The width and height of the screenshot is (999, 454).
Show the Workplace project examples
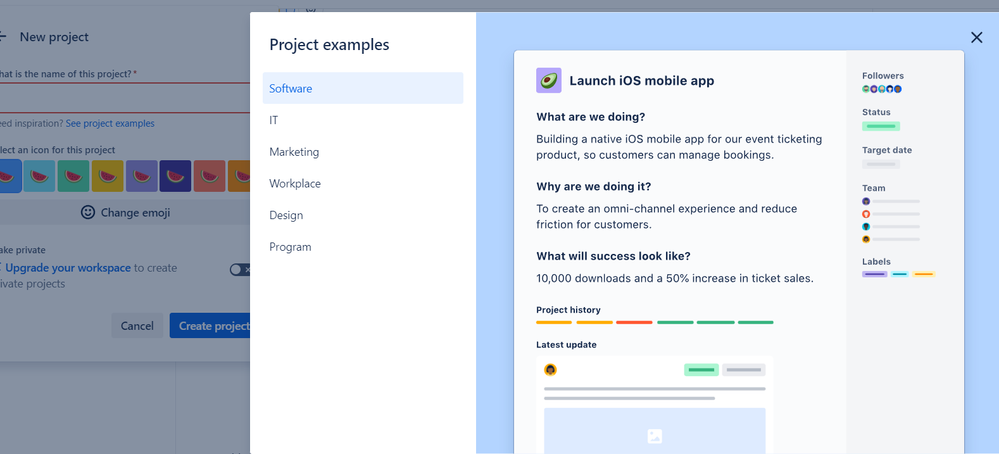click(363, 183)
